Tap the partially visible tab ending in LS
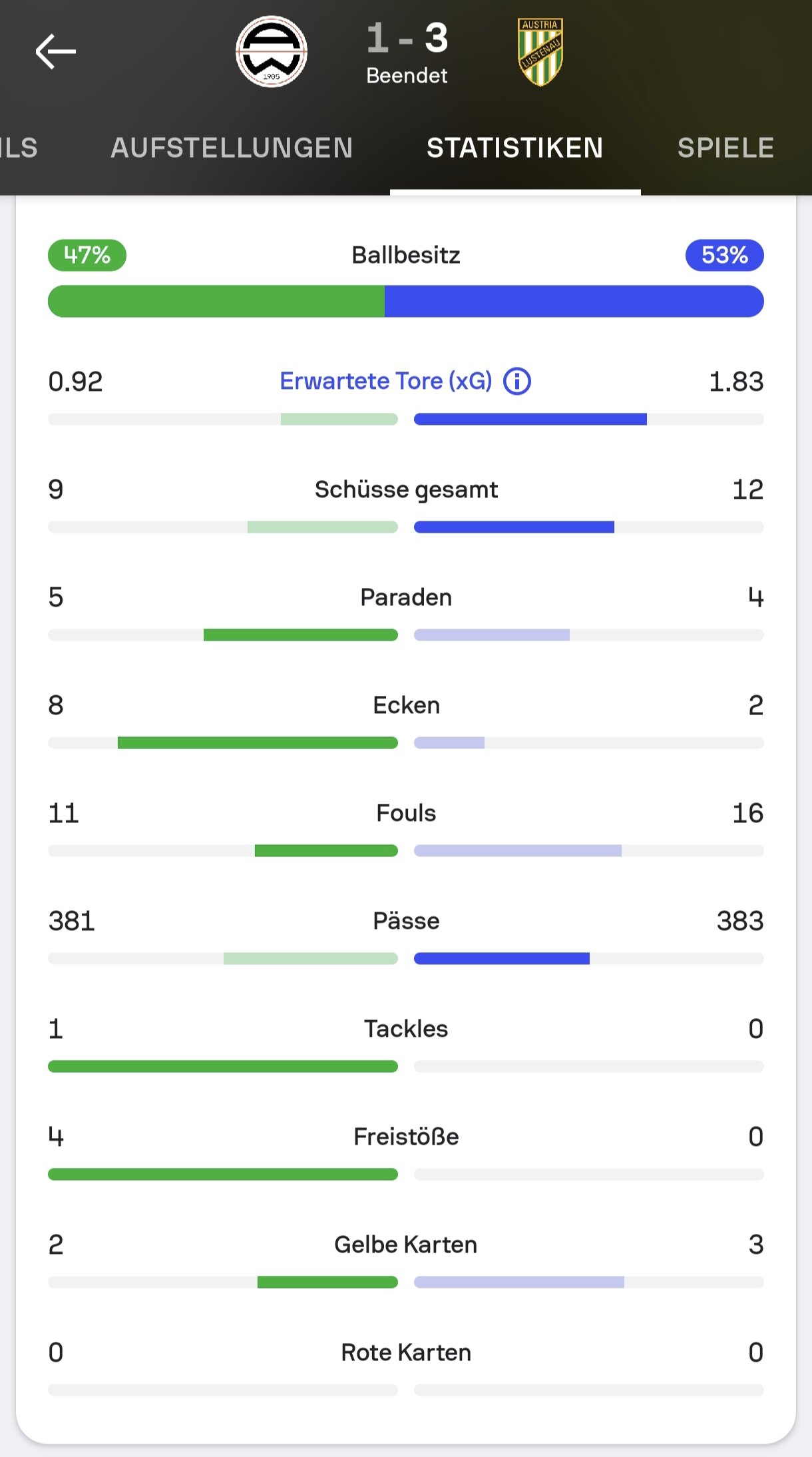Viewport: 812px width, 1457px height. click(19, 148)
